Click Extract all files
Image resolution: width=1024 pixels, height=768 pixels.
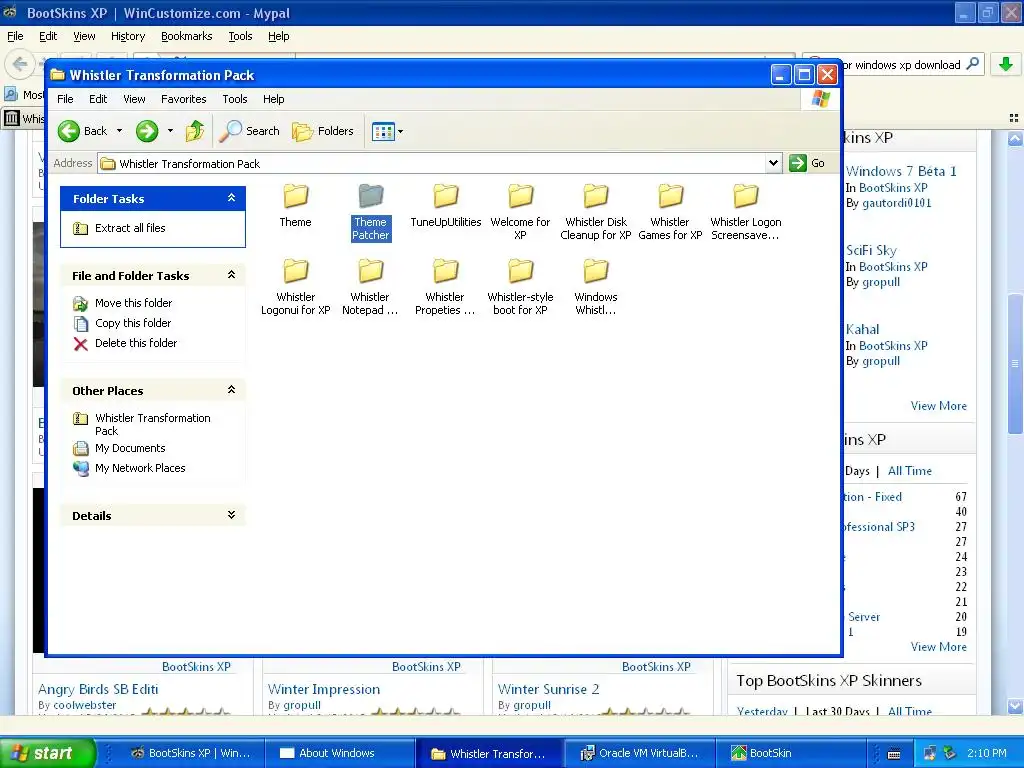click(x=119, y=228)
